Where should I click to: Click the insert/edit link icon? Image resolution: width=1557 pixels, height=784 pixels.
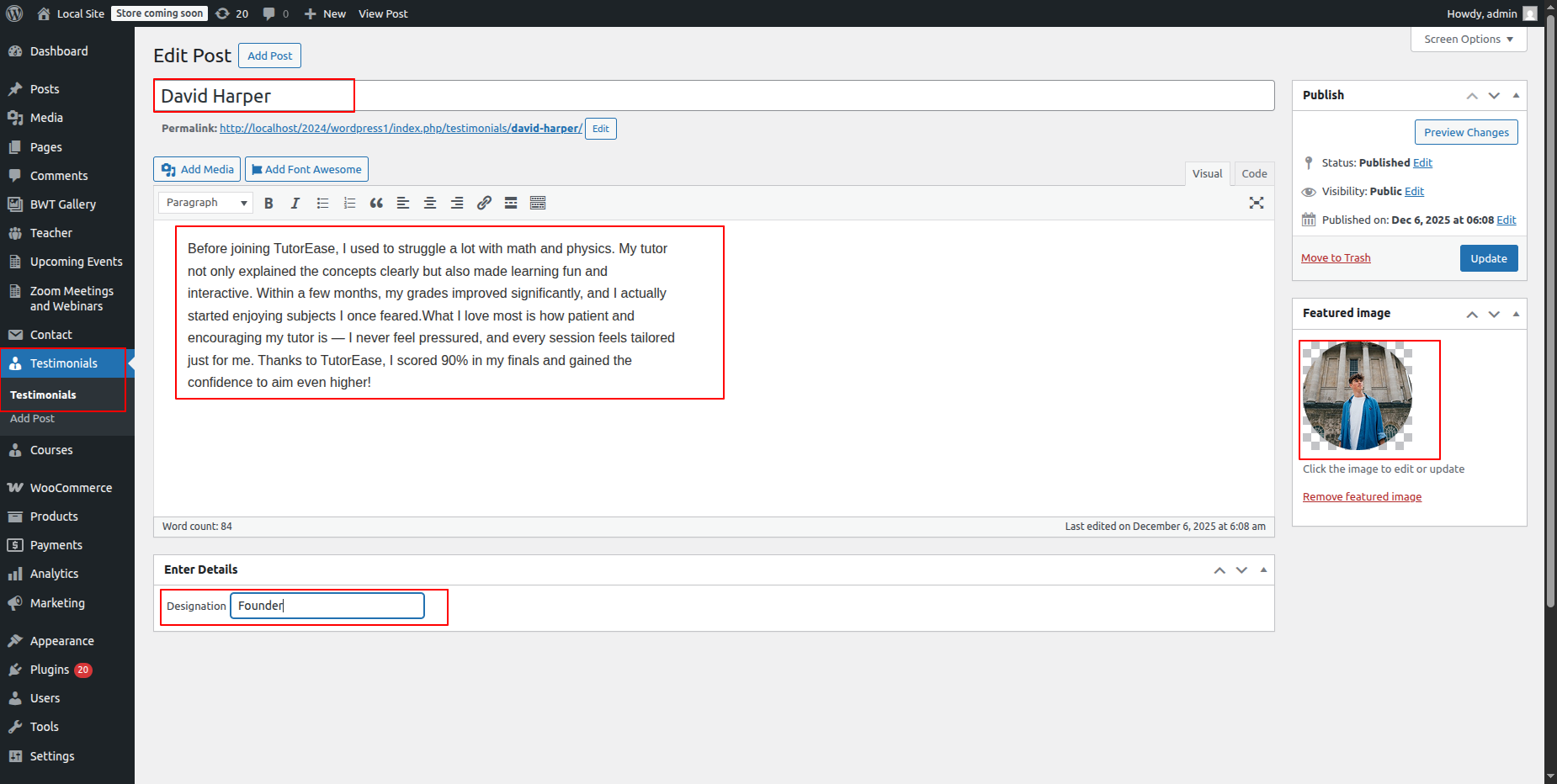click(484, 203)
